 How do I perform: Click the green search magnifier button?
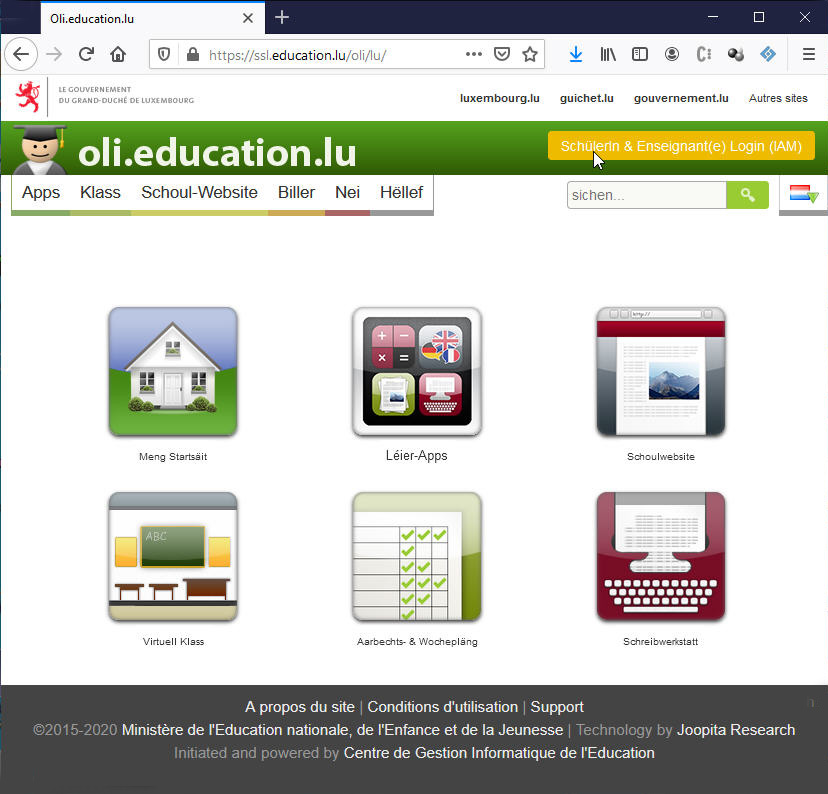tap(747, 195)
